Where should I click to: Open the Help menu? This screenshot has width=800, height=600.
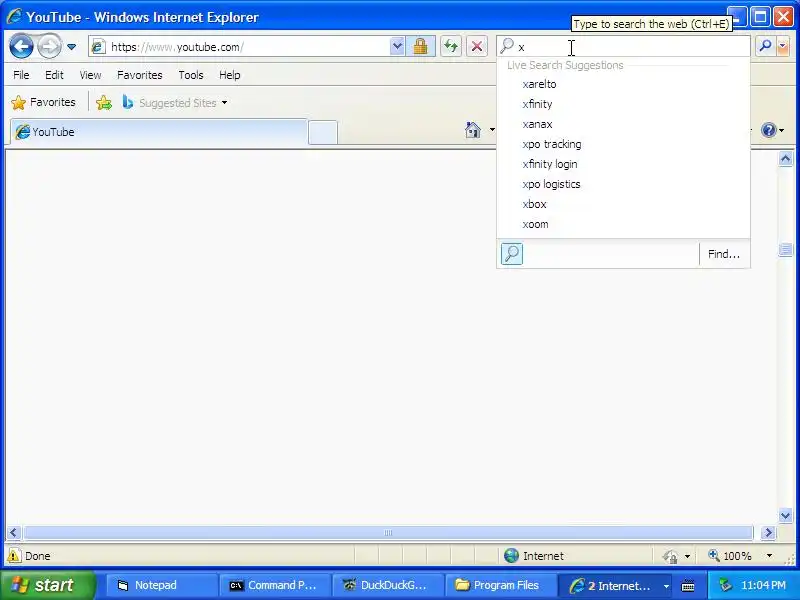tap(230, 75)
